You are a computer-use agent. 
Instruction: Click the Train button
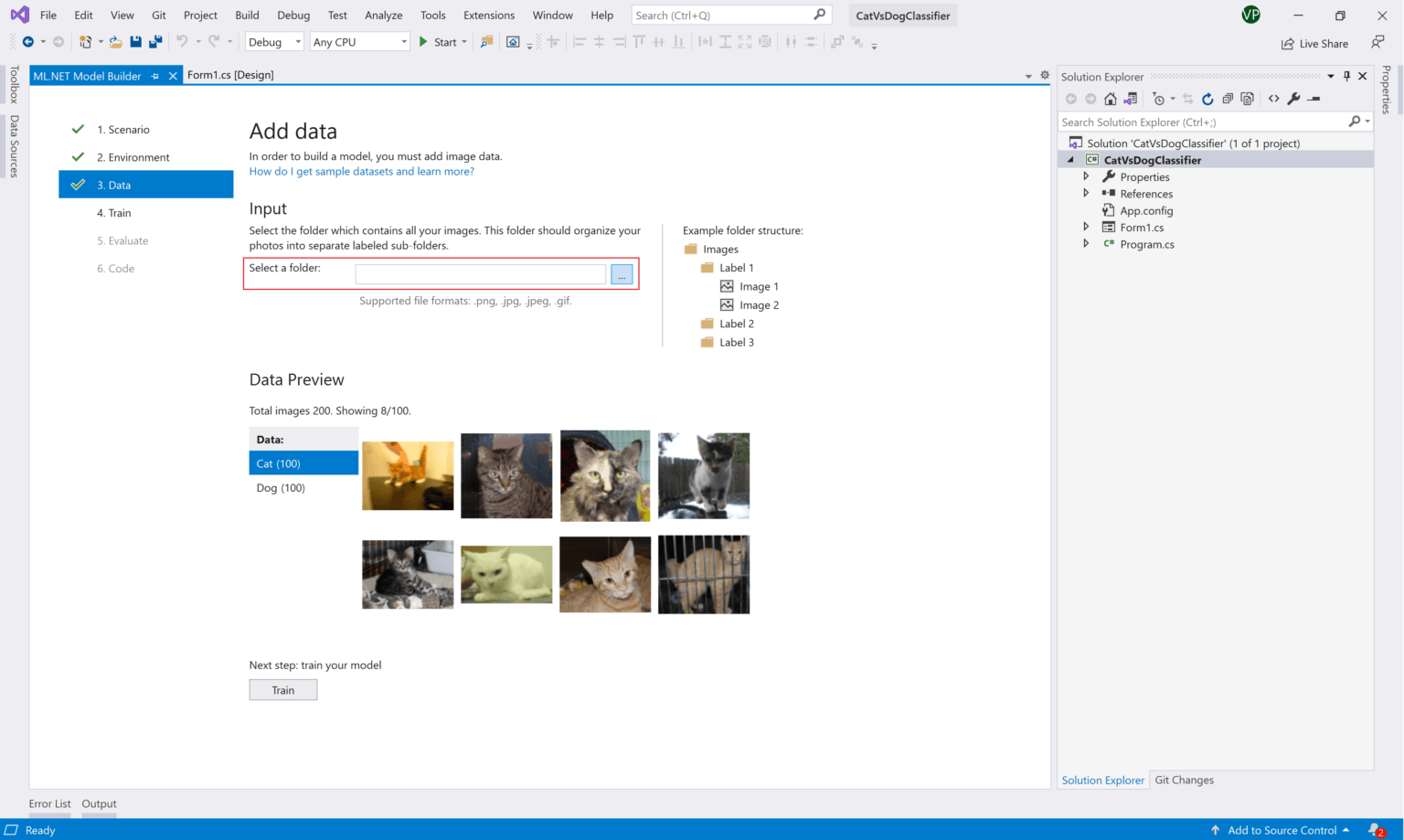[x=282, y=689]
